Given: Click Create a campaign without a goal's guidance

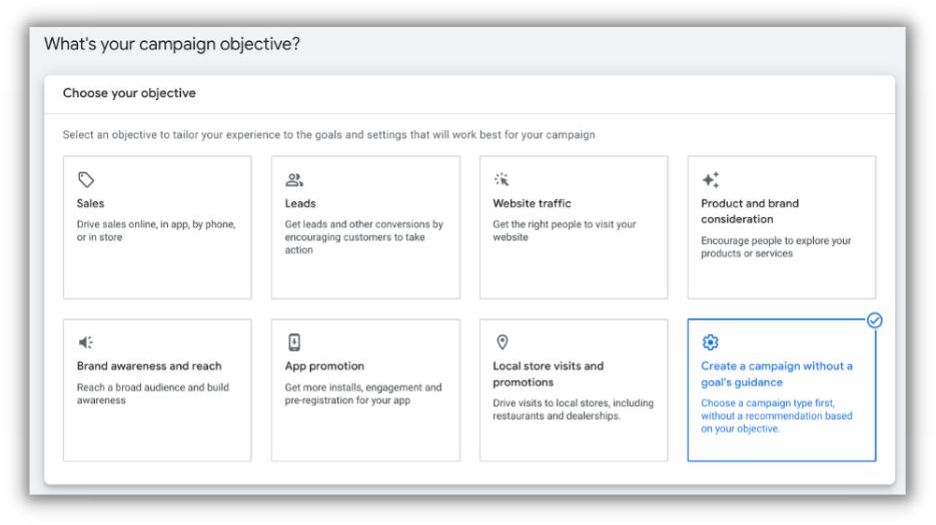Looking at the screenshot, I should pos(776,373).
